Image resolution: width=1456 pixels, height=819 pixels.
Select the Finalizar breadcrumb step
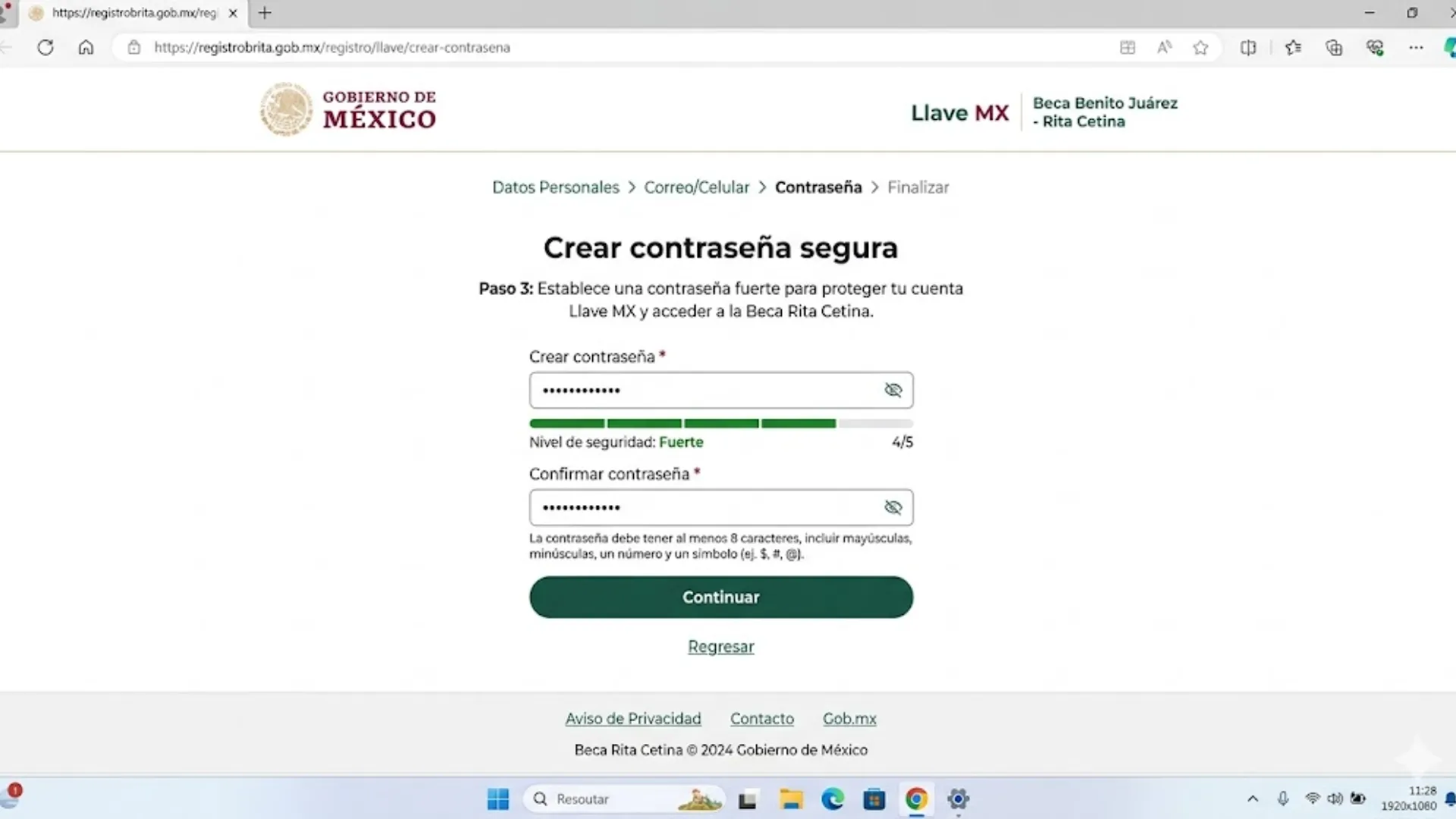[x=918, y=187]
